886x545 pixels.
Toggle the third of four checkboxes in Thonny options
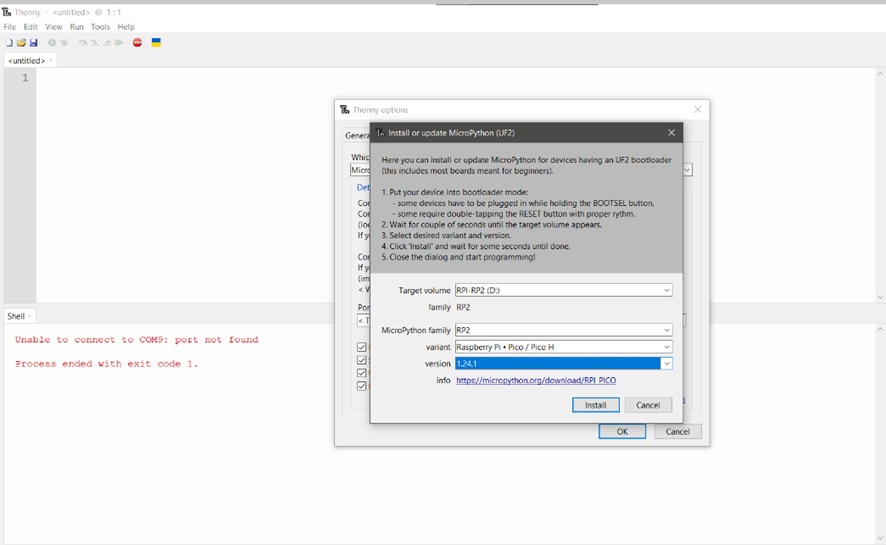[362, 373]
